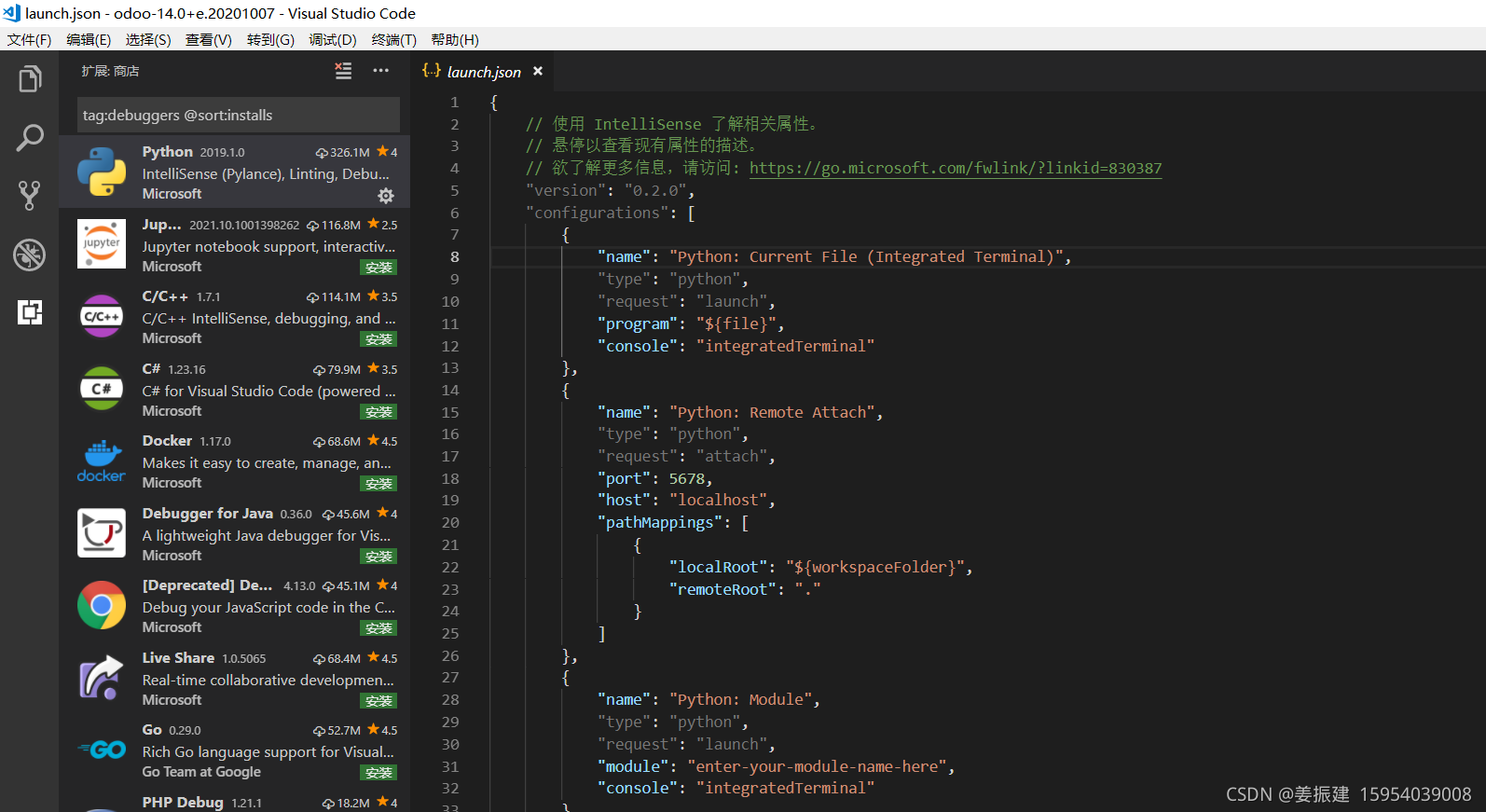
Task: Click "enter-your-module-name-here" module value
Action: tap(817, 767)
